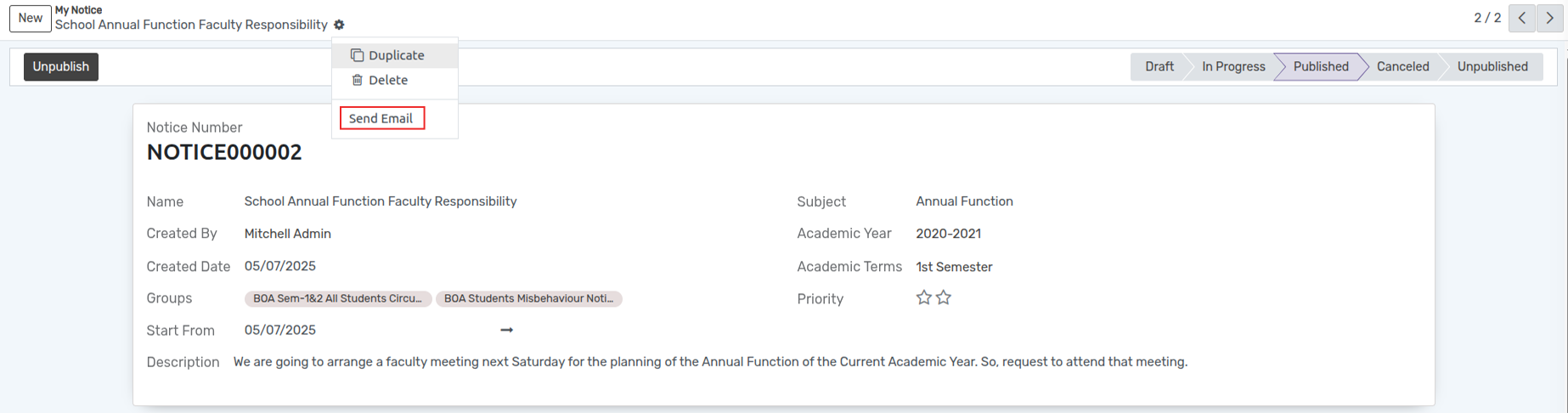This screenshot has width=1568, height=413.
Task: Click the date range arrow icon
Action: click(x=506, y=330)
